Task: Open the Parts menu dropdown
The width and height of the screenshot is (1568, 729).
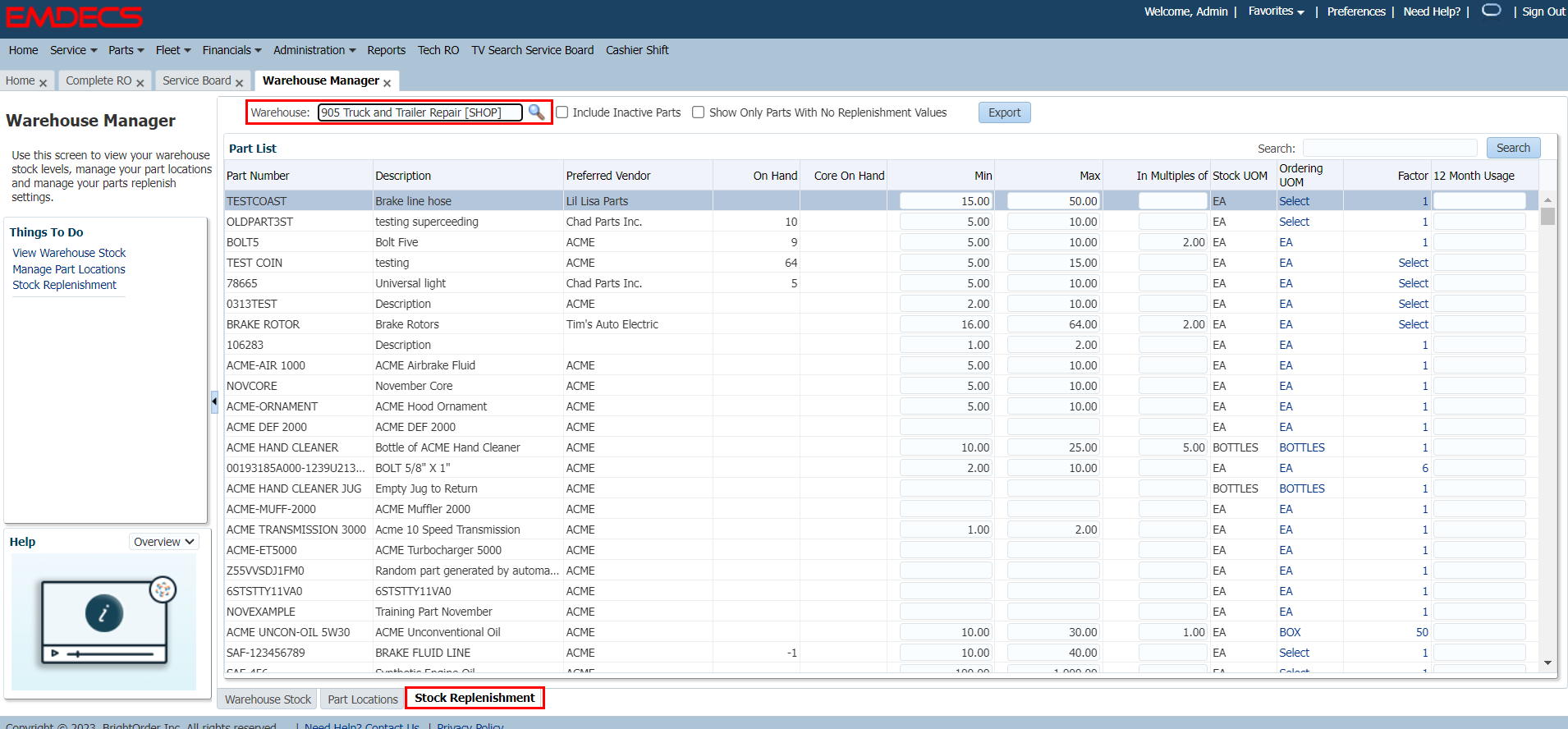Action: click(x=126, y=50)
